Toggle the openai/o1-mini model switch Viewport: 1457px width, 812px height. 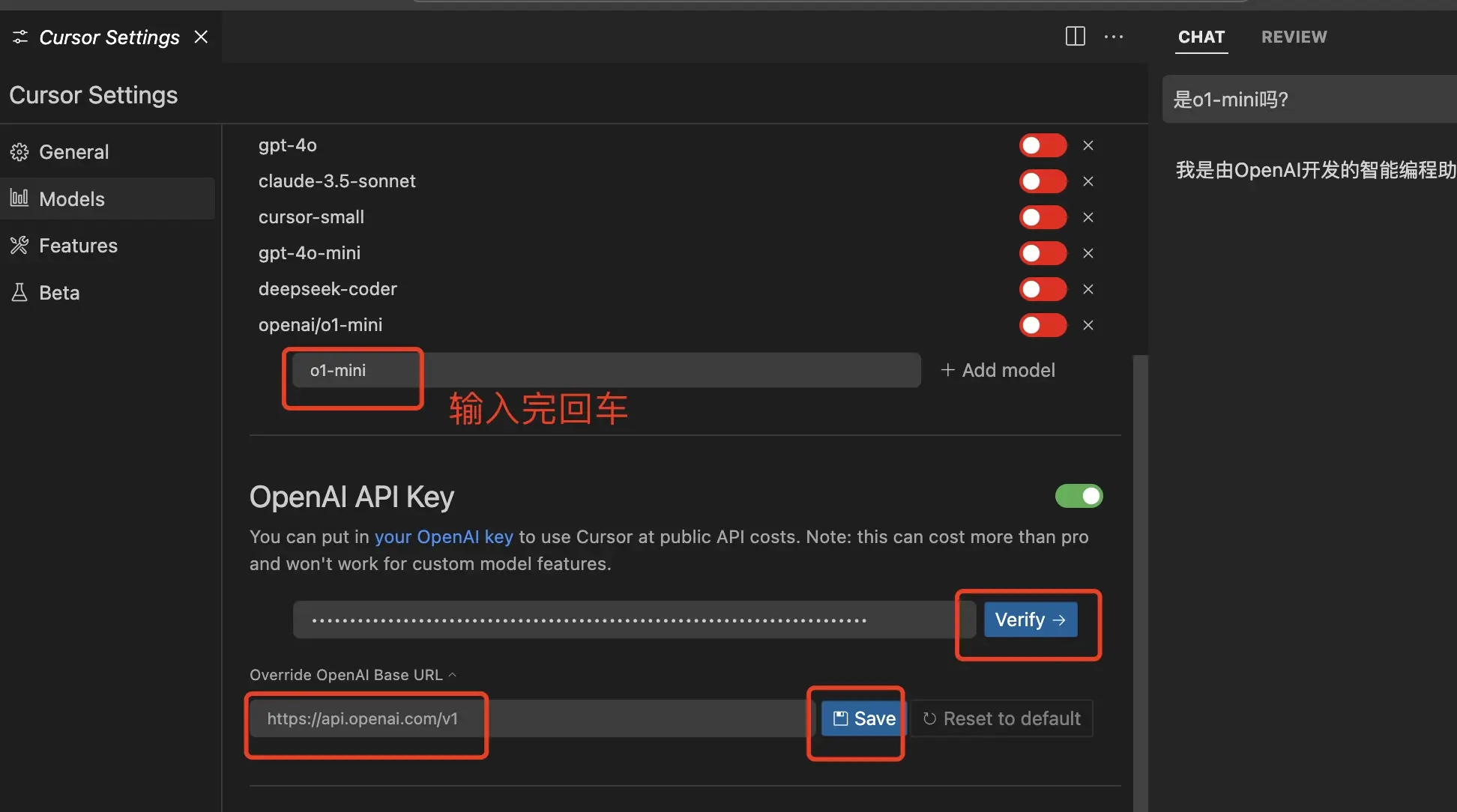point(1043,325)
